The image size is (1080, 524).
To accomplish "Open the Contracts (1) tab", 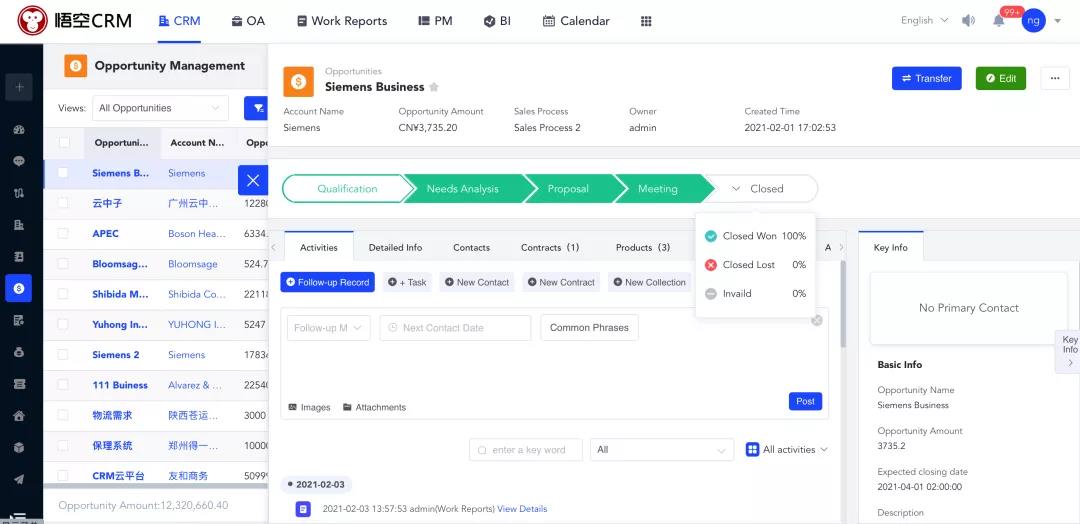I will coord(550,247).
